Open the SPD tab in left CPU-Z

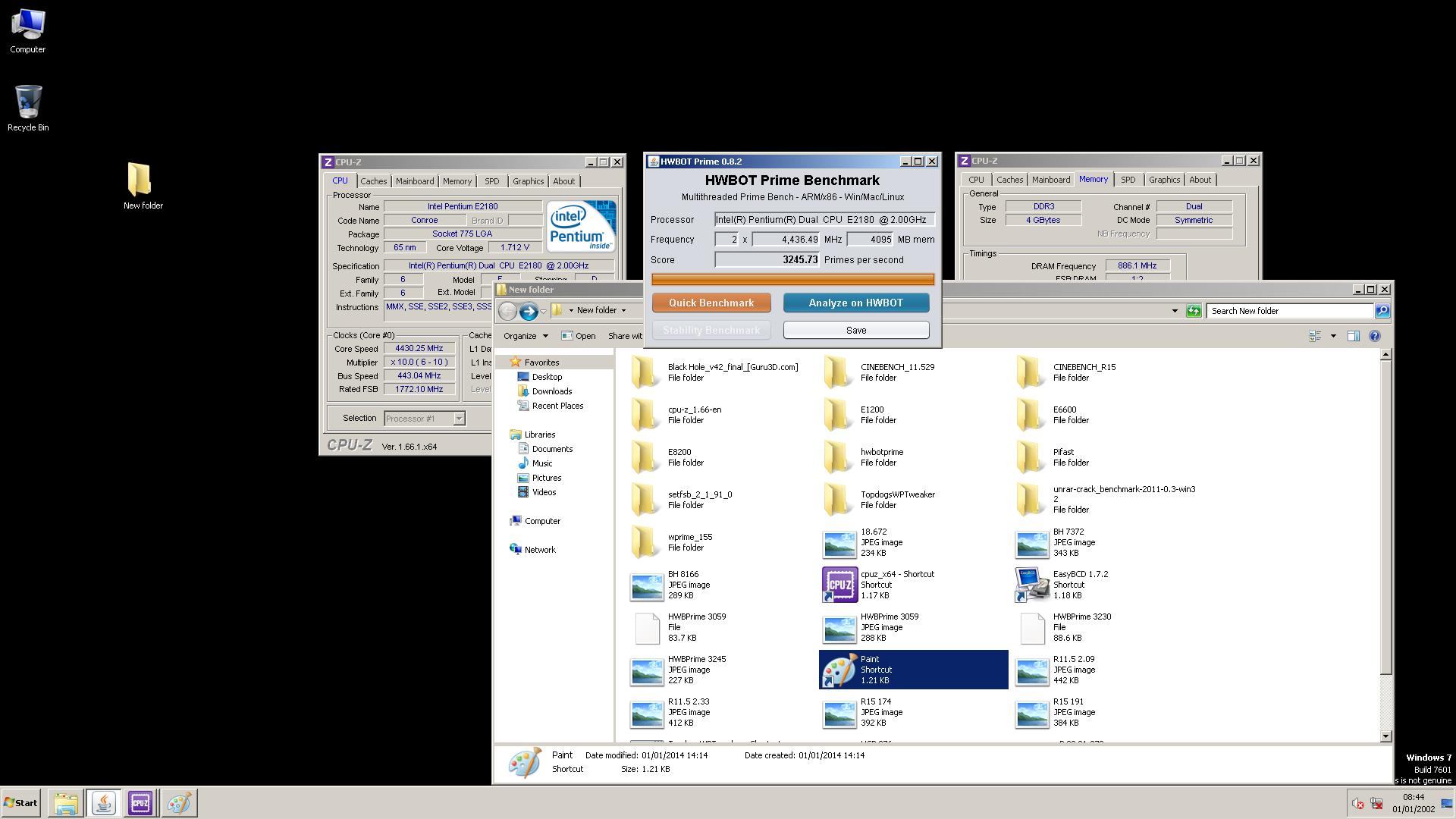point(492,181)
